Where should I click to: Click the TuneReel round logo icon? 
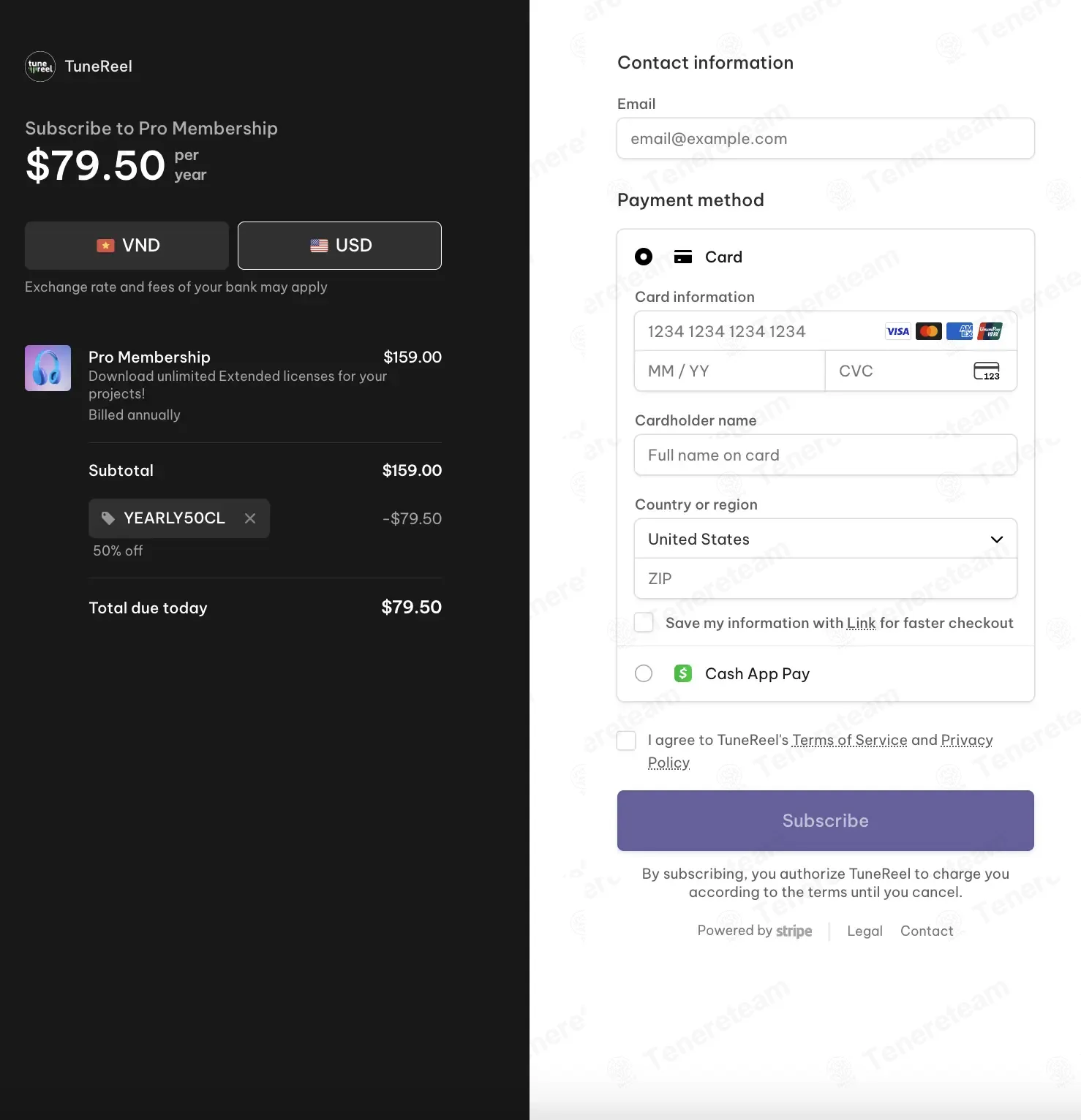click(x=40, y=67)
